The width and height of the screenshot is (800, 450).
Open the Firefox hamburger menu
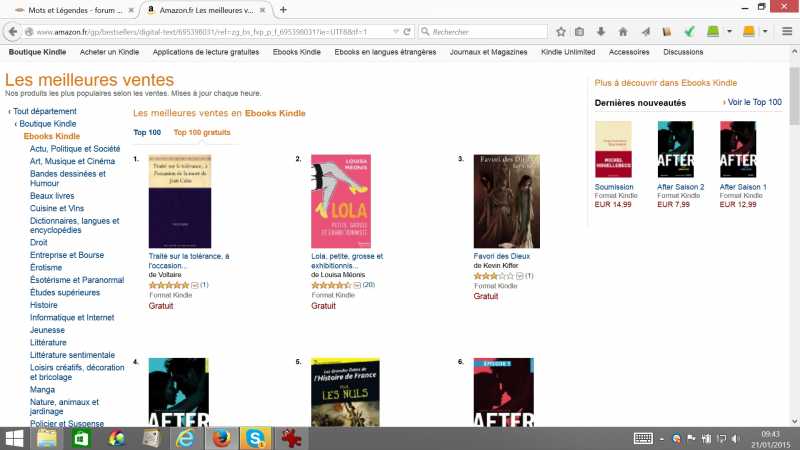click(x=787, y=32)
